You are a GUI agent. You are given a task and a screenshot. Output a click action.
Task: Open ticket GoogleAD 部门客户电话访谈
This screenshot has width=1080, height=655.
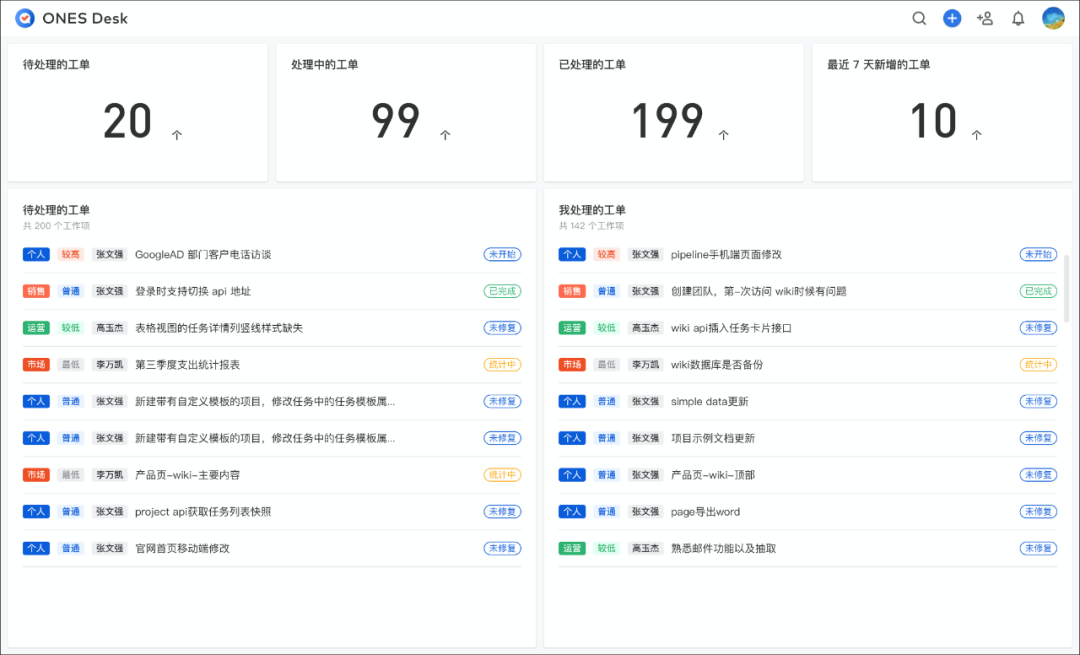[x=203, y=254]
